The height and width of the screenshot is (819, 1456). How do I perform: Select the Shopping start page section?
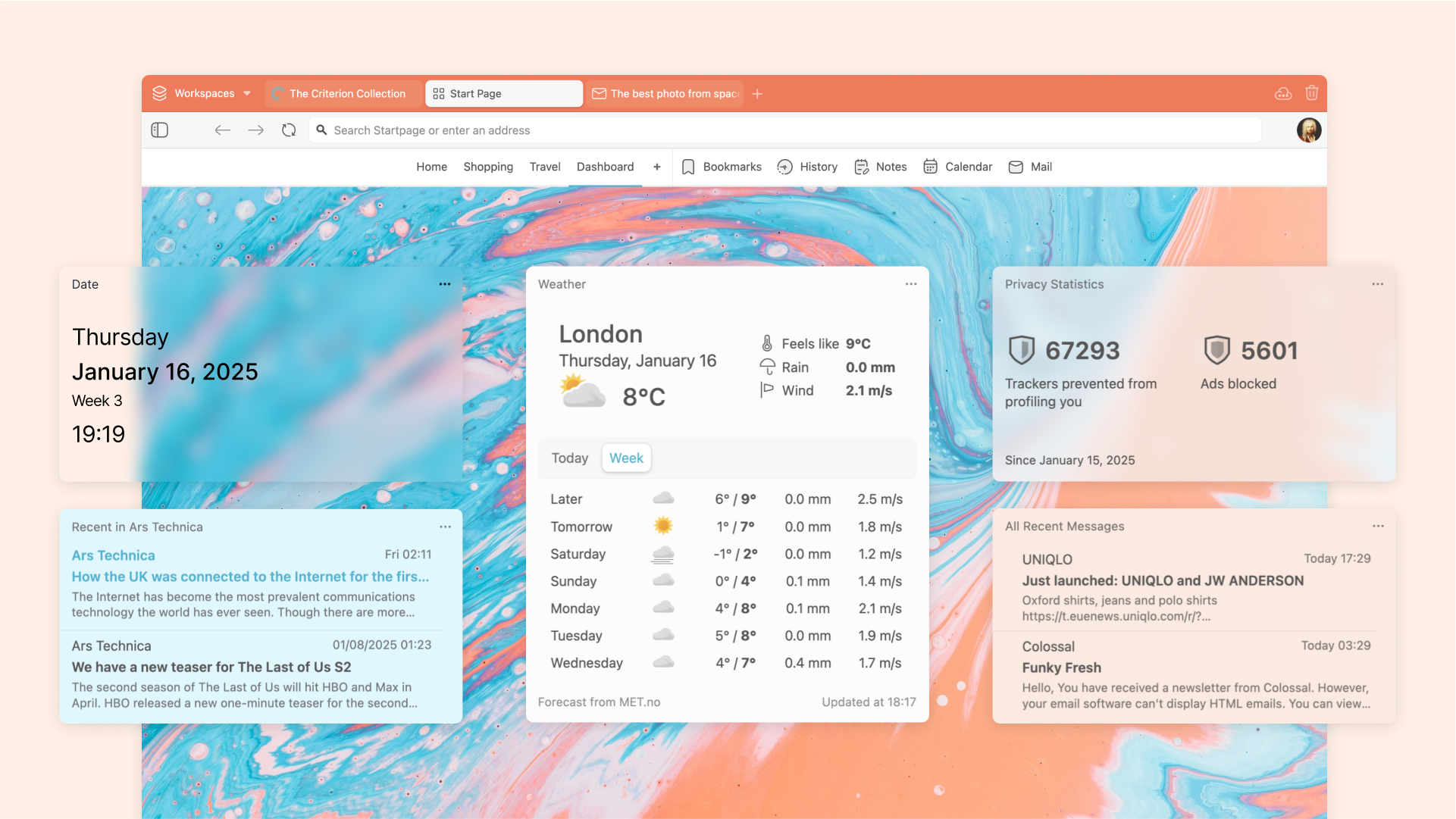488,167
